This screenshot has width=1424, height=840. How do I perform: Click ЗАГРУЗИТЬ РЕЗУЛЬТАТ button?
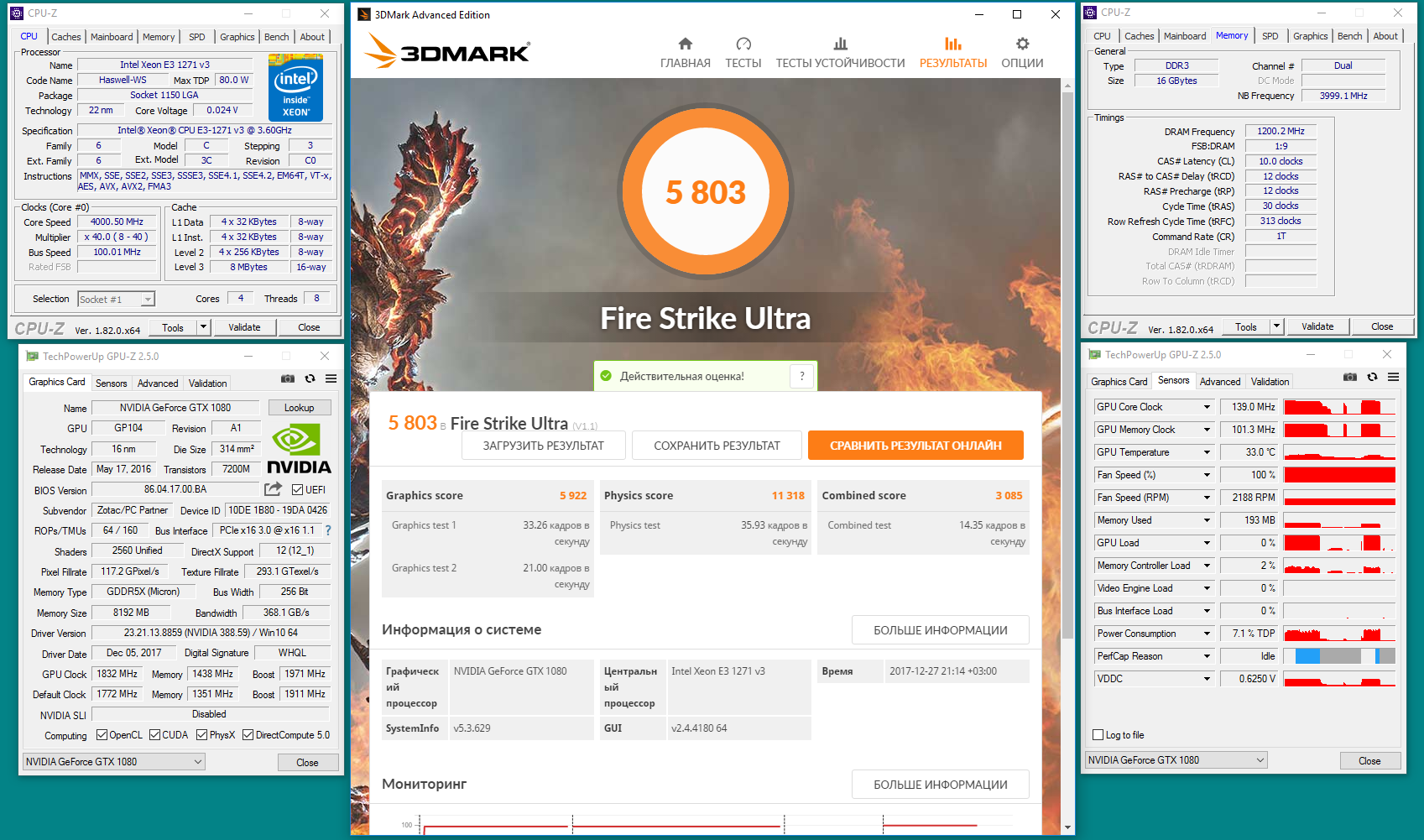pos(544,446)
